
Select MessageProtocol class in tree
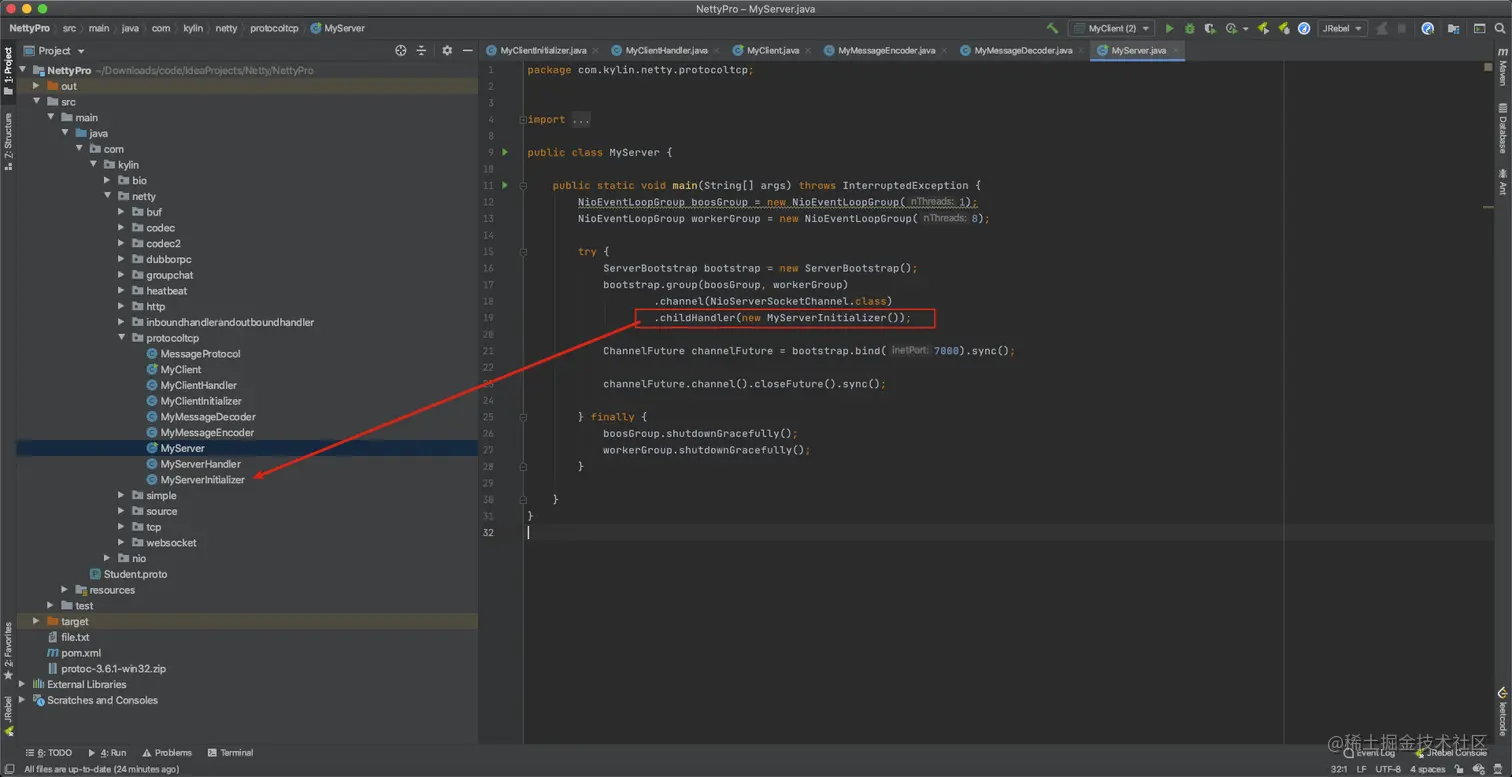(200, 354)
